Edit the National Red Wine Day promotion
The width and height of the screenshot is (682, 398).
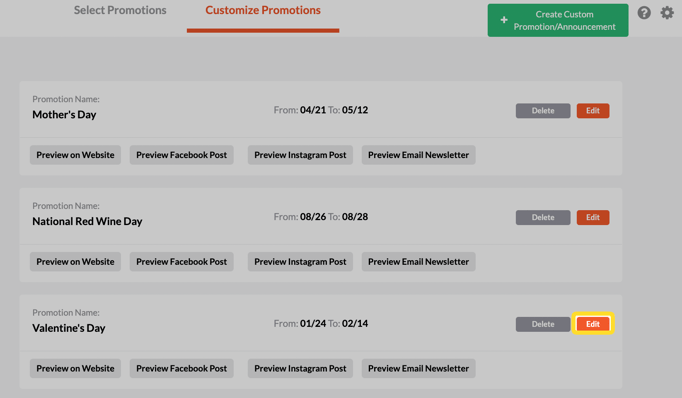(x=593, y=217)
